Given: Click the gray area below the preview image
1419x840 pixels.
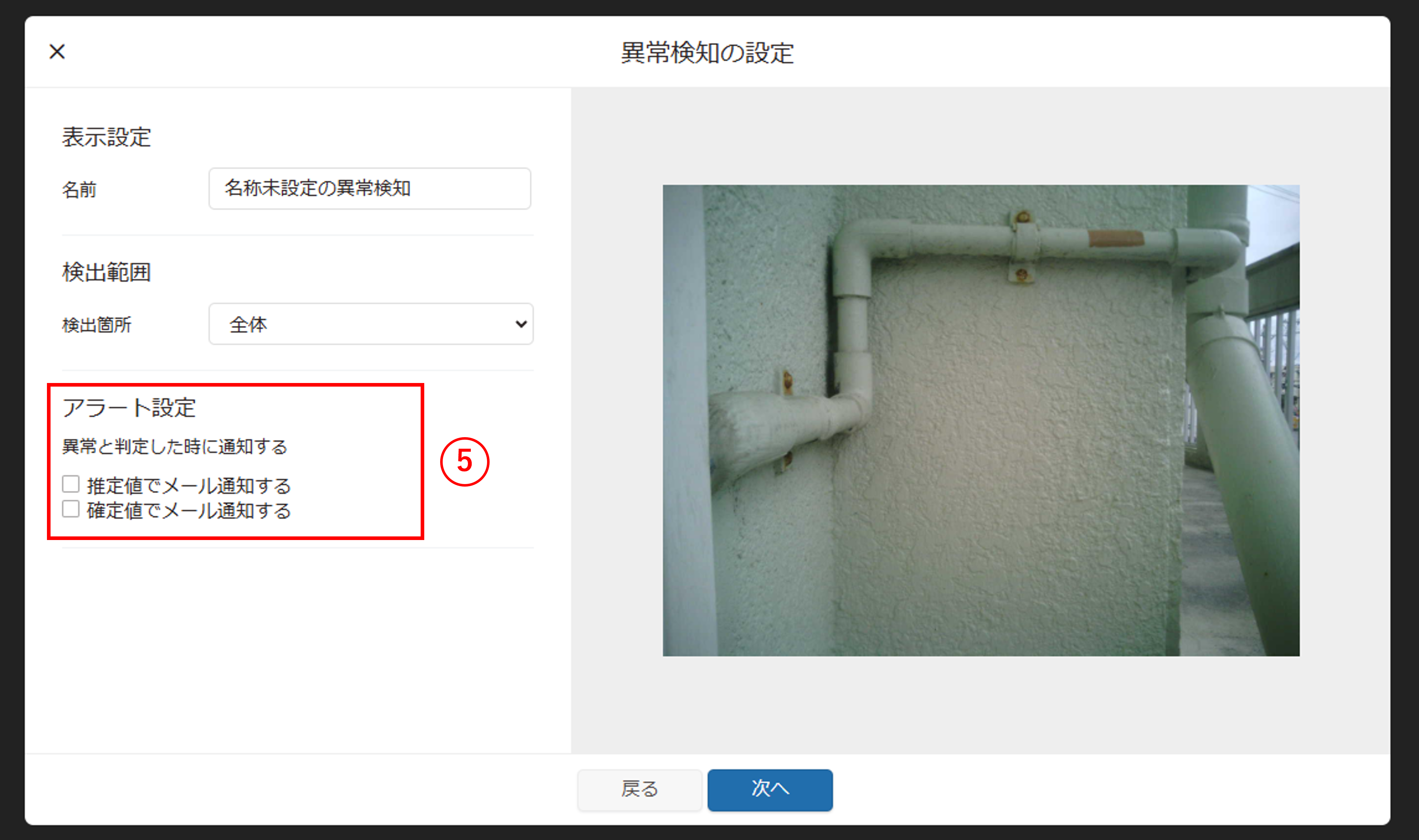Looking at the screenshot, I should [981, 705].
